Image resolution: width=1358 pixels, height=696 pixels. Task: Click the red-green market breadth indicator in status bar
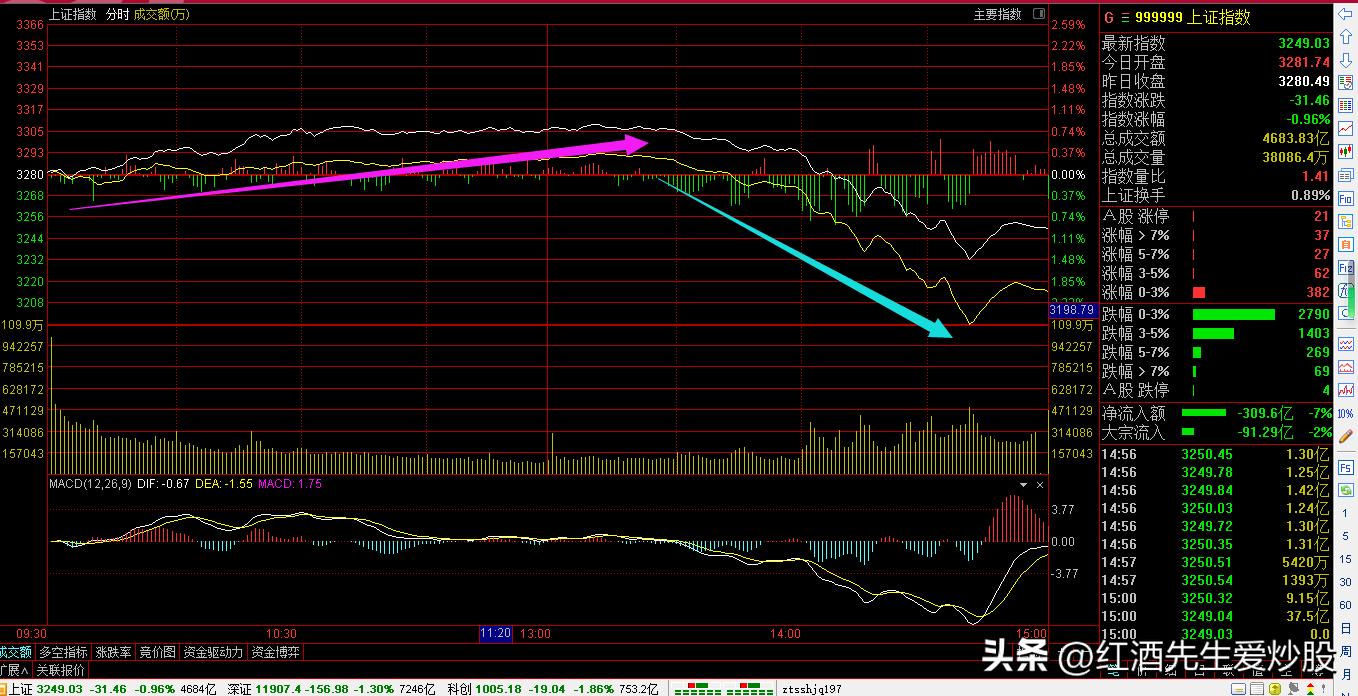coord(723,688)
